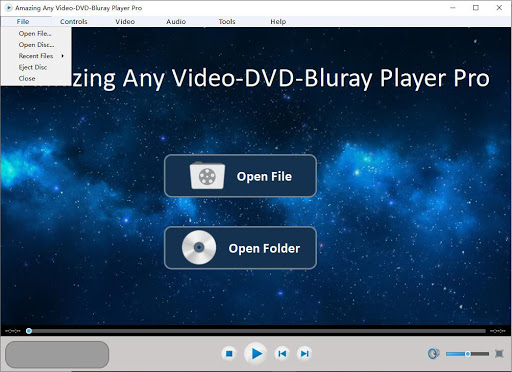Click the film reel folder icon
Screen dimensions: 512x372
pyautogui.click(x=207, y=176)
